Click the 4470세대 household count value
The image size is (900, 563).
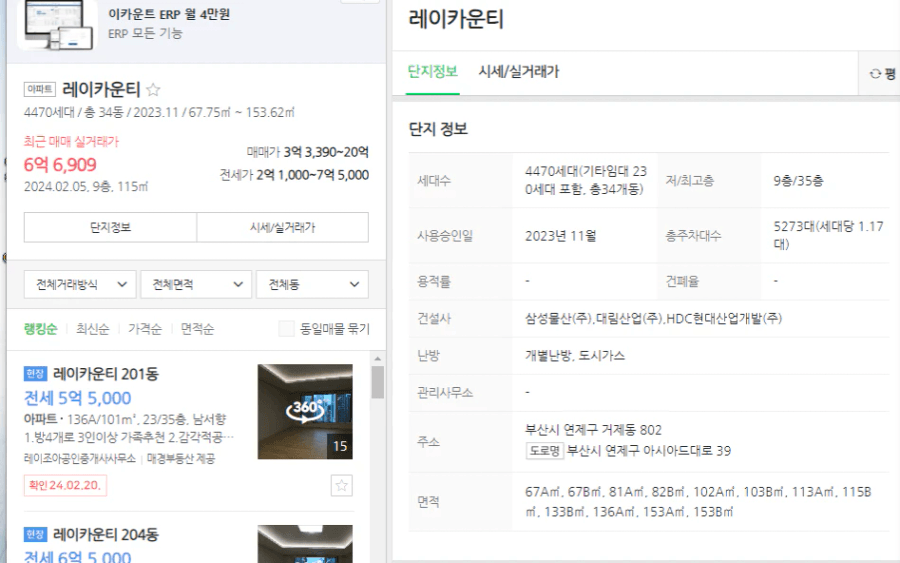tap(586, 180)
